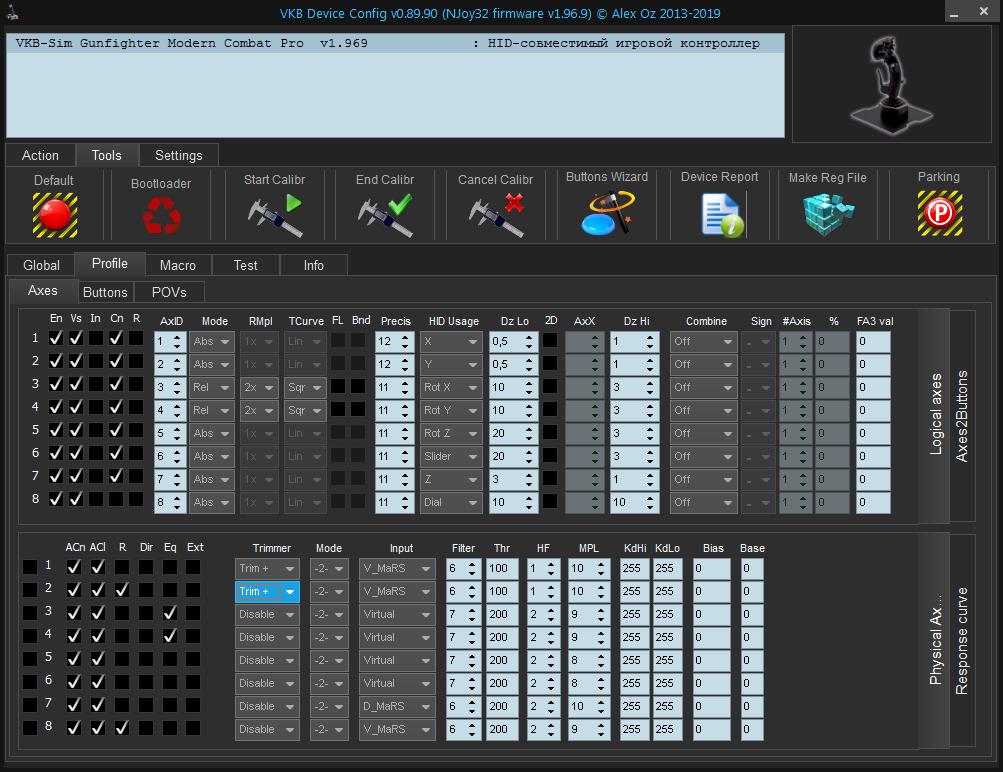Toggle R checkbox for physical axis 8

pos(122,729)
